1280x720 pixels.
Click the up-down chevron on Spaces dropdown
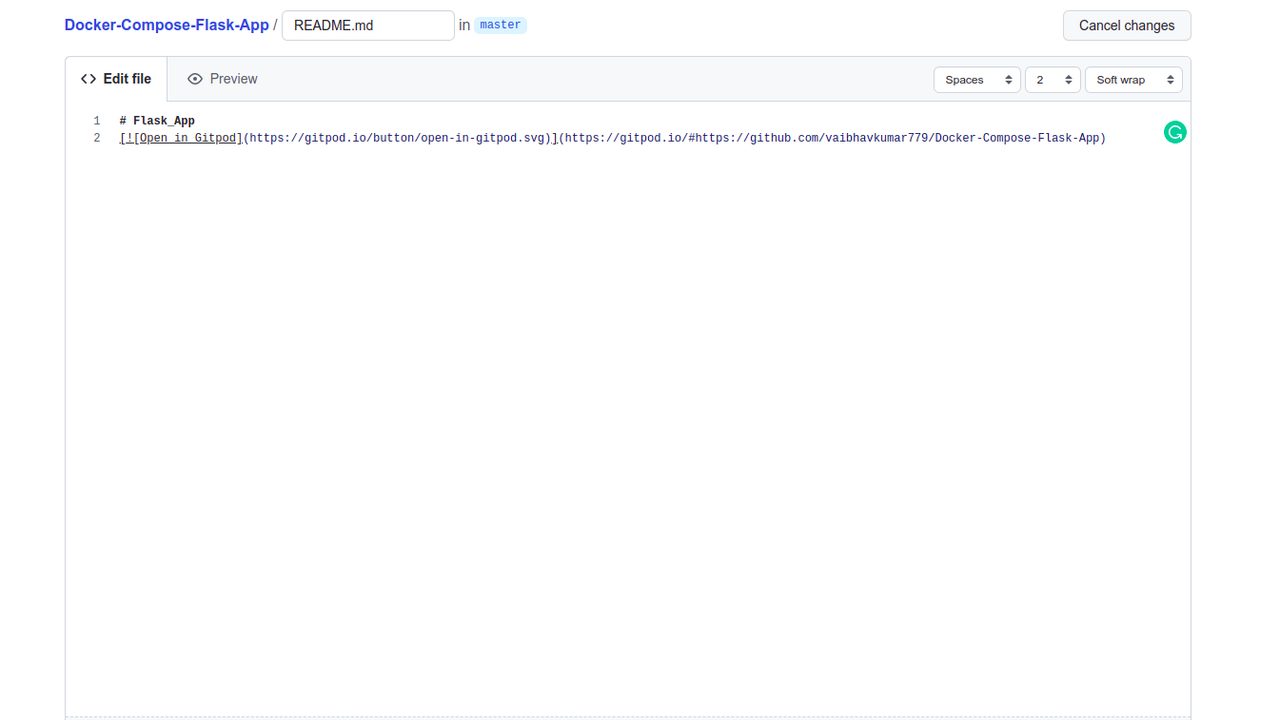[1009, 79]
